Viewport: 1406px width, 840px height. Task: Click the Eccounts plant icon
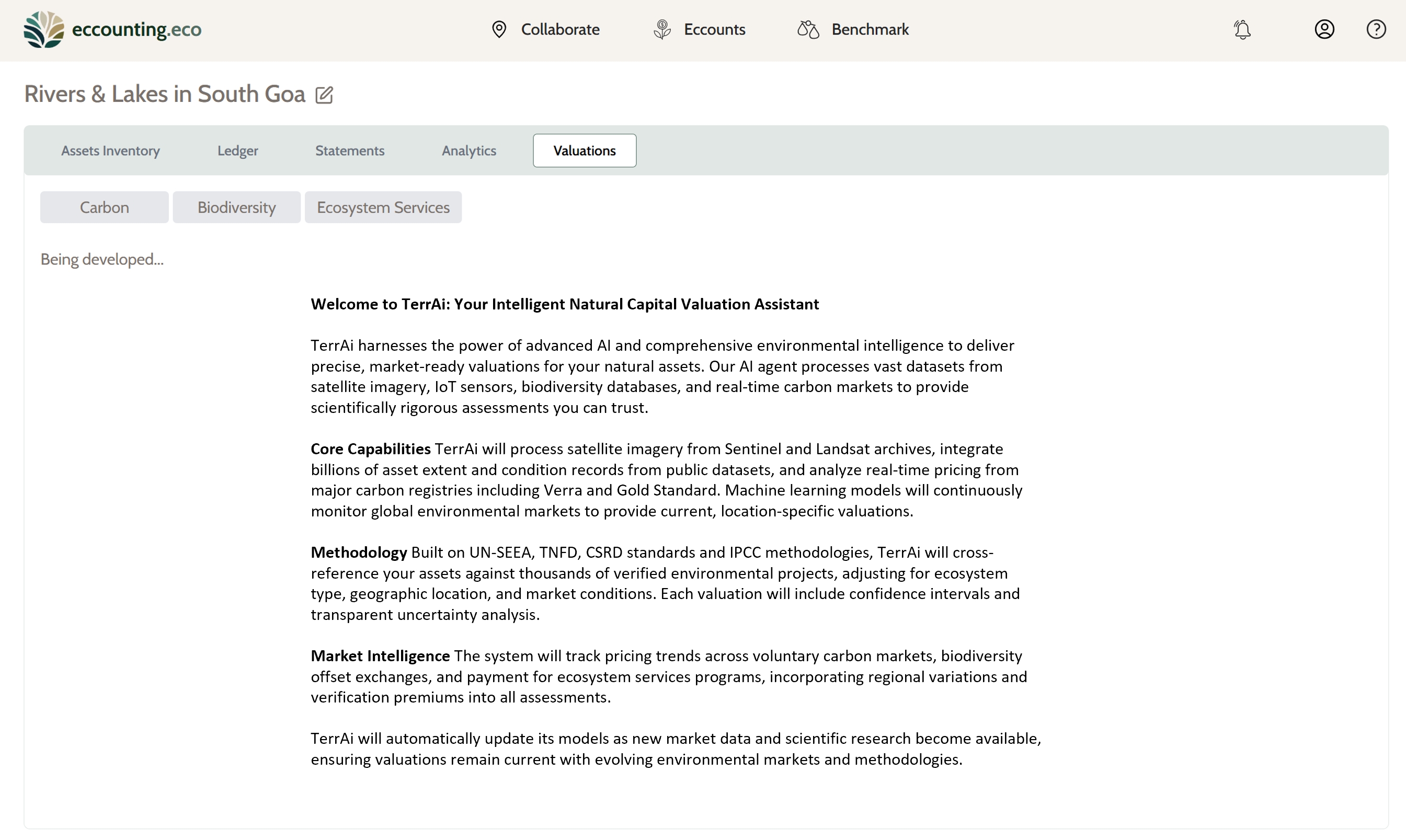(661, 29)
